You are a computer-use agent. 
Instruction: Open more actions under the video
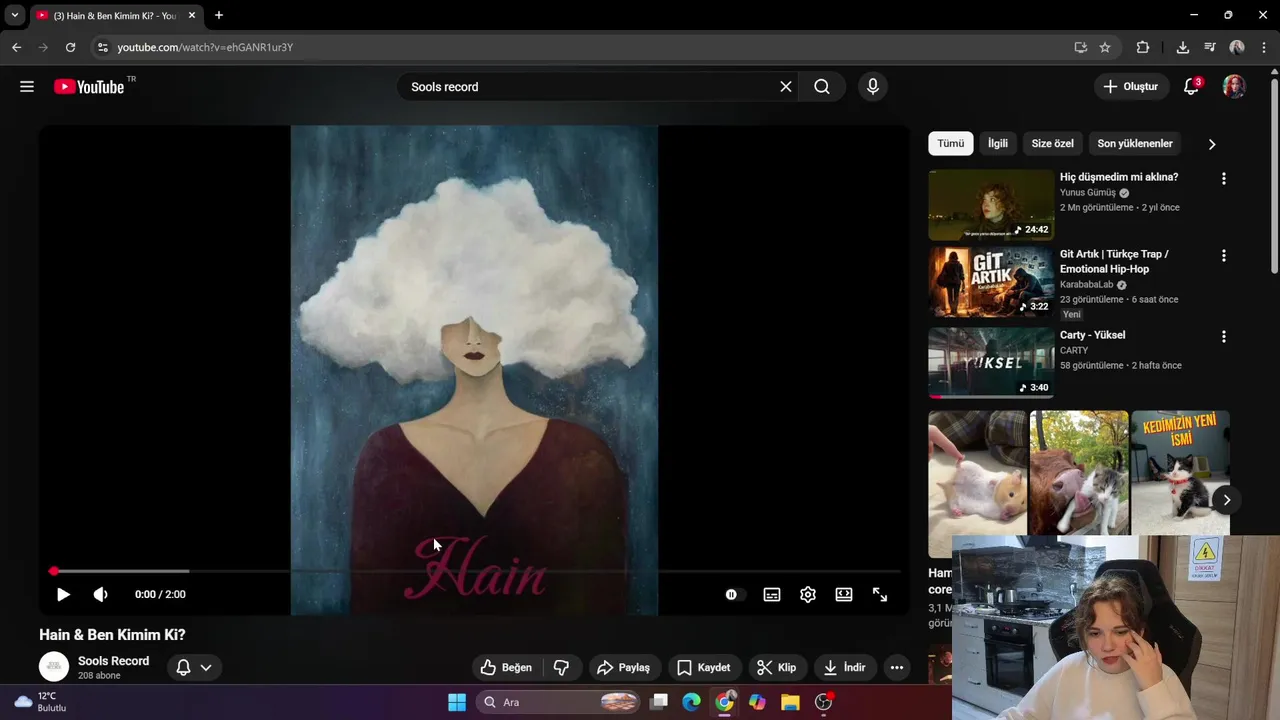[897, 667]
